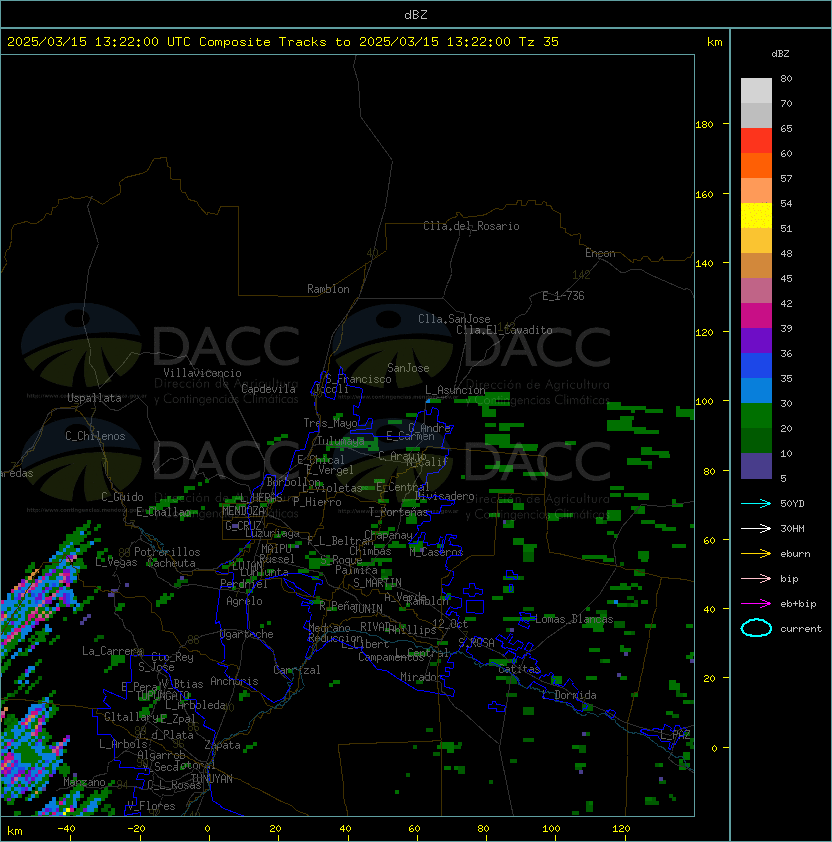Click the 'km' label at top right
Image resolution: width=832 pixels, height=842 pixels.
715,42
